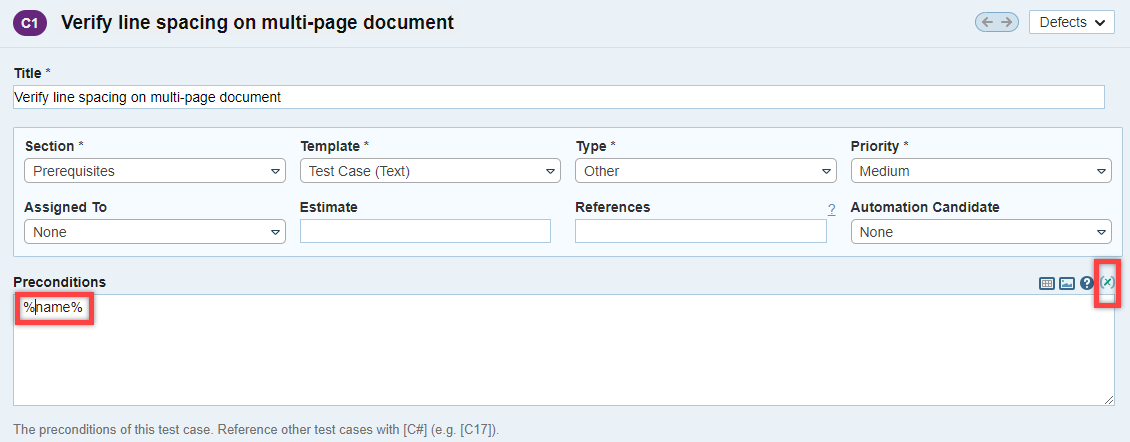Expand the Section dropdown showing Prerequisites
This screenshot has height=442, width=1130.
(155, 171)
